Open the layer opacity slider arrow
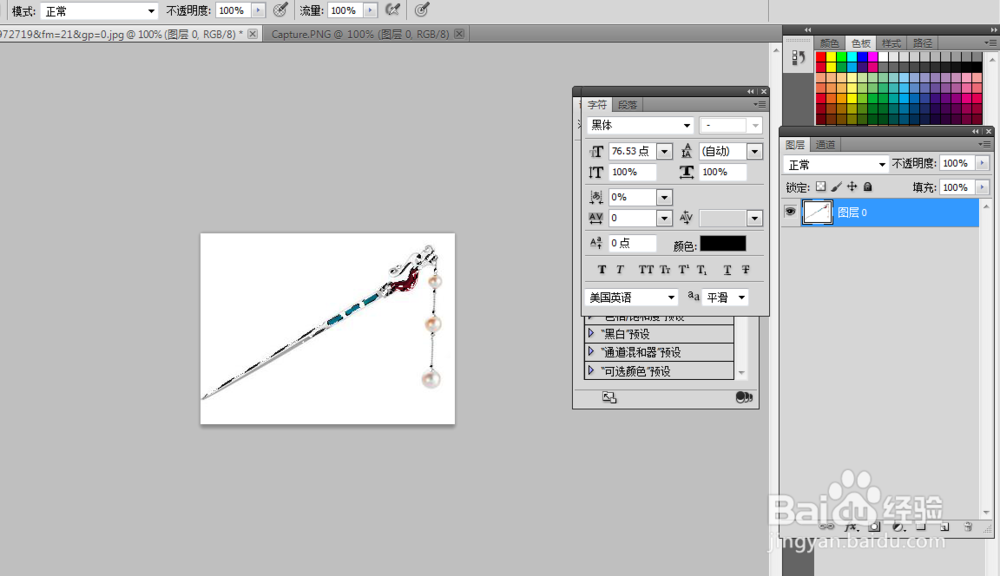1000x576 pixels. click(982, 163)
